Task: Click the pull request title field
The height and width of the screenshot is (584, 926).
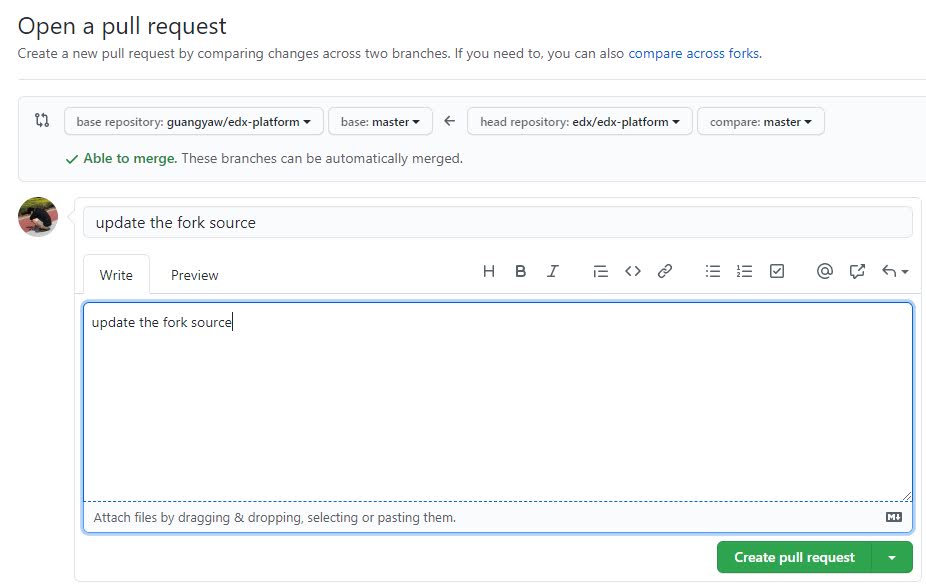Action: point(497,222)
